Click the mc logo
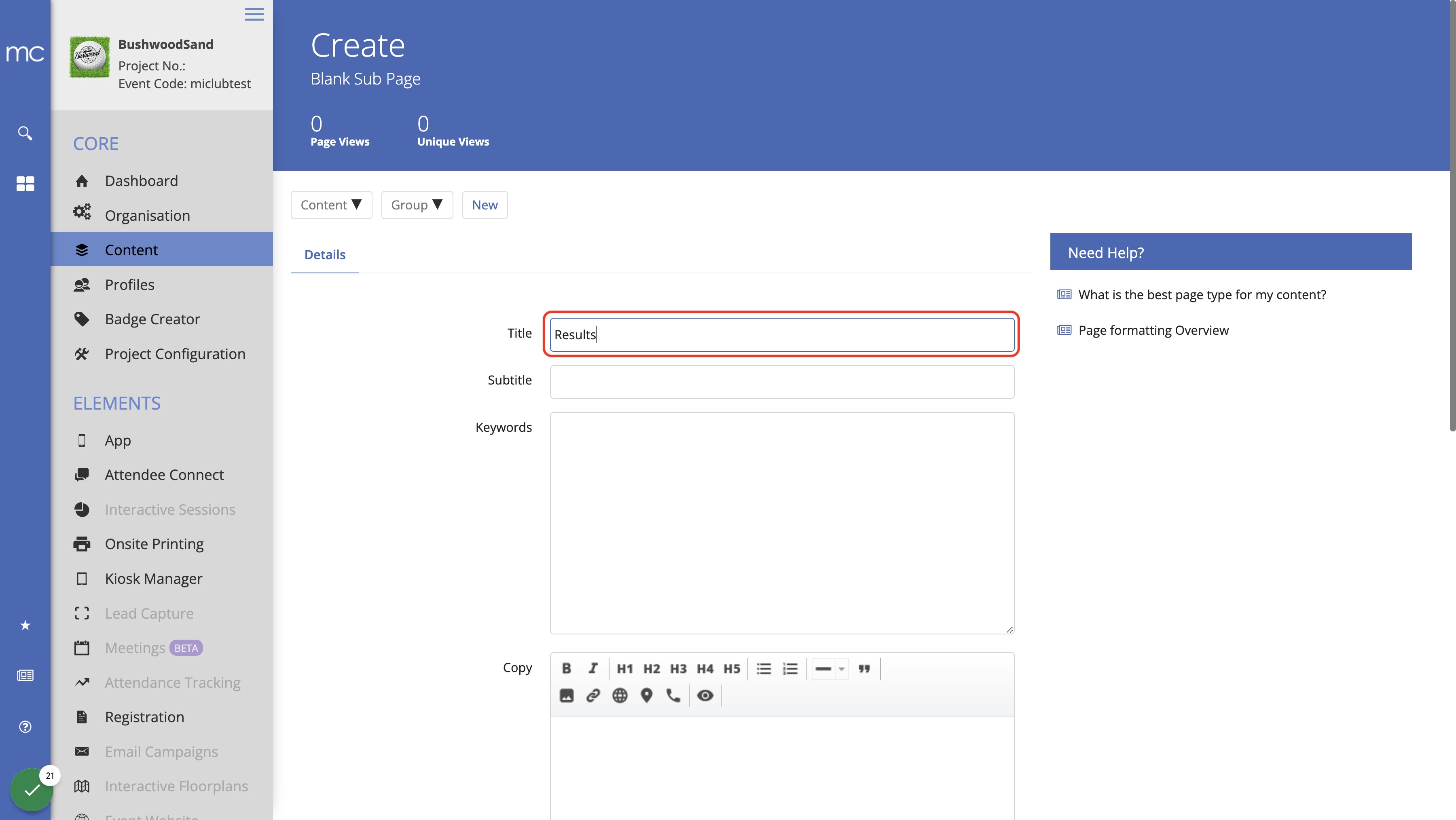Image resolution: width=1456 pixels, height=820 pixels. coord(25,54)
